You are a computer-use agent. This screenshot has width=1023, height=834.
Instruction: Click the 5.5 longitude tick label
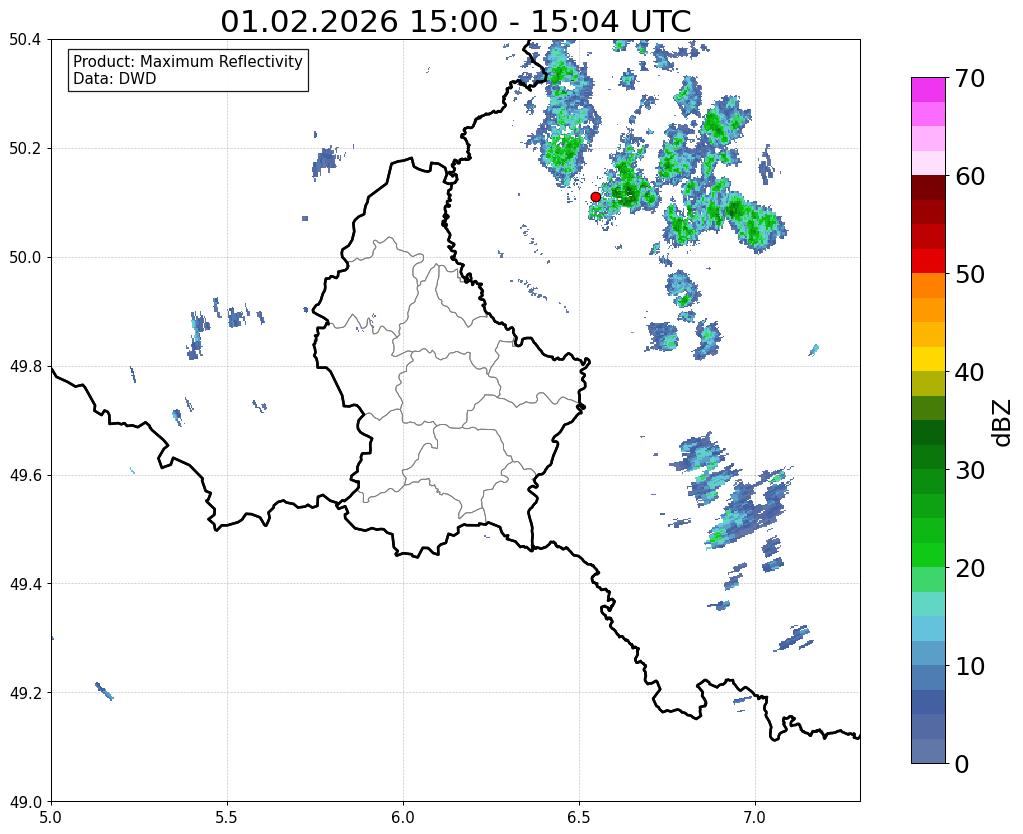[x=227, y=818]
